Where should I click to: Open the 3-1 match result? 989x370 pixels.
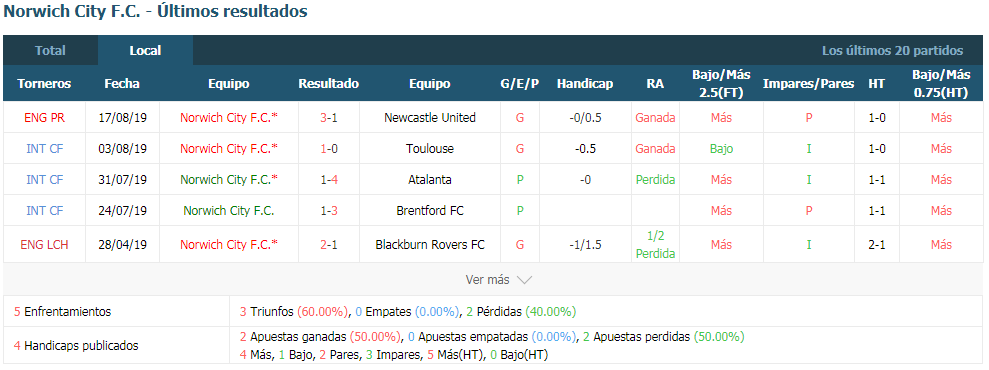point(329,118)
